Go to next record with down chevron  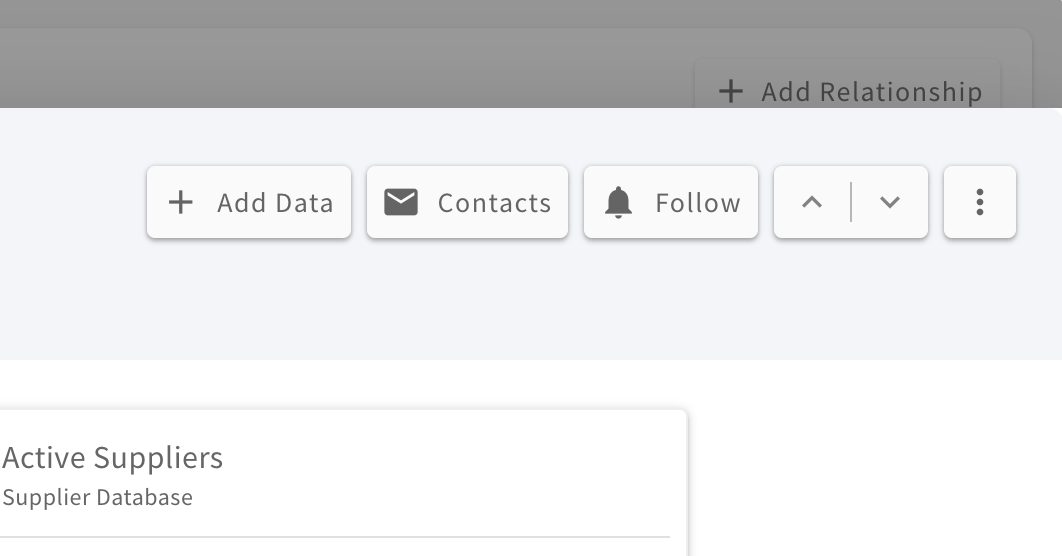[x=890, y=203]
